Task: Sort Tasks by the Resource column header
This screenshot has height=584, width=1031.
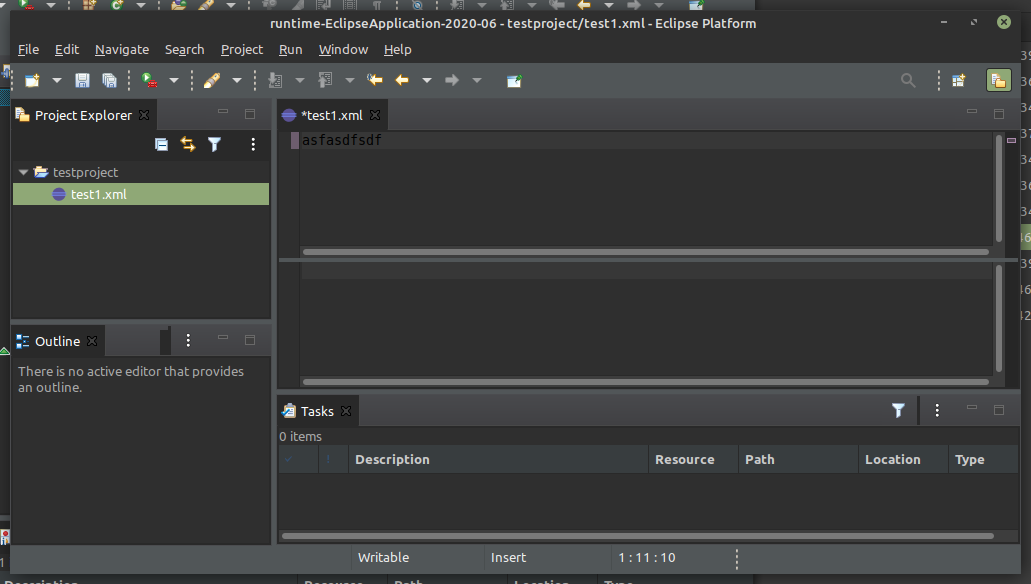Action: pyautogui.click(x=694, y=460)
